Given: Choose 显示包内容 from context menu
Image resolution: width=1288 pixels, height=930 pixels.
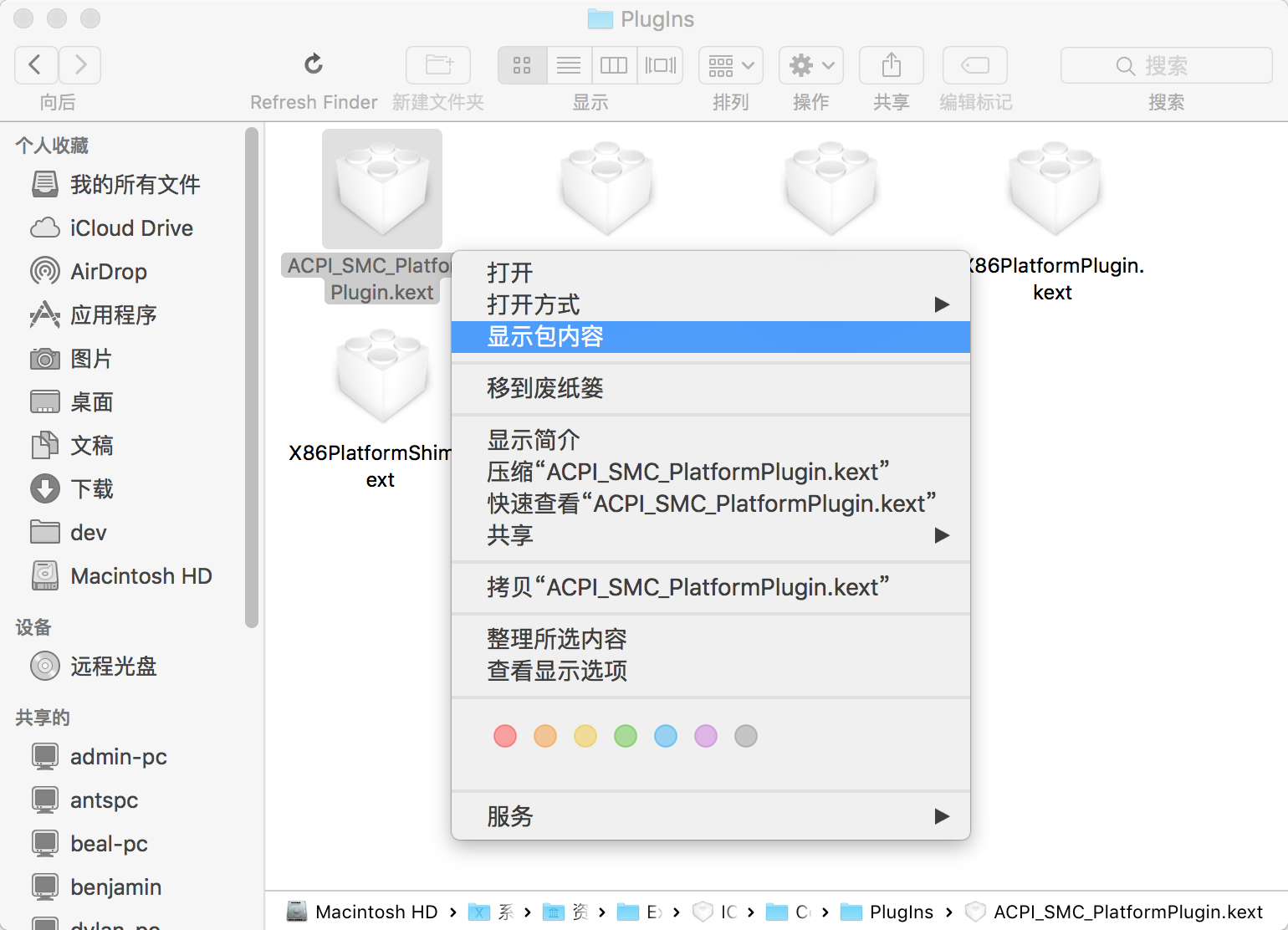Looking at the screenshot, I should 711,336.
